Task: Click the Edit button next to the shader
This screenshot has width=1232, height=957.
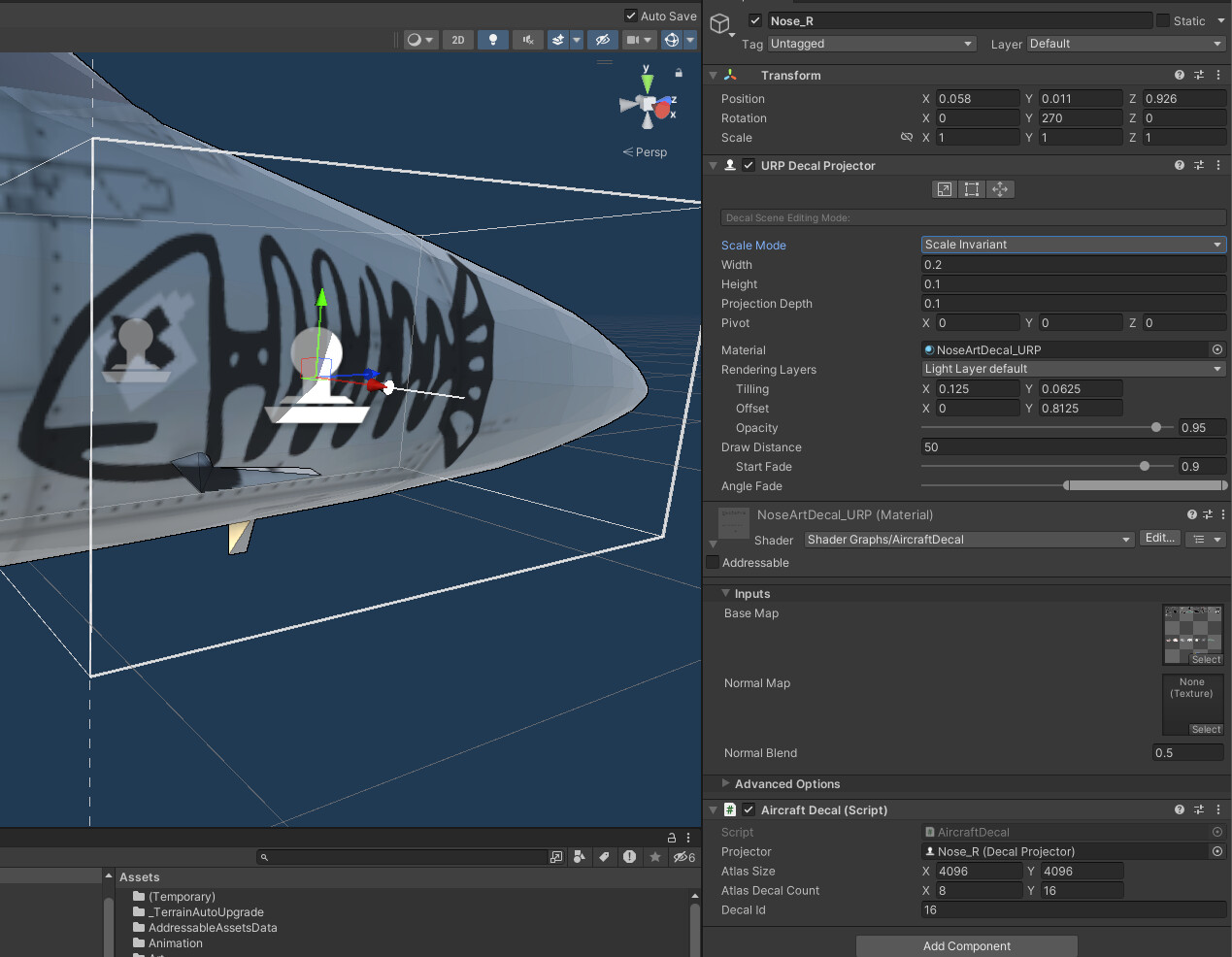Action: pyautogui.click(x=1159, y=537)
